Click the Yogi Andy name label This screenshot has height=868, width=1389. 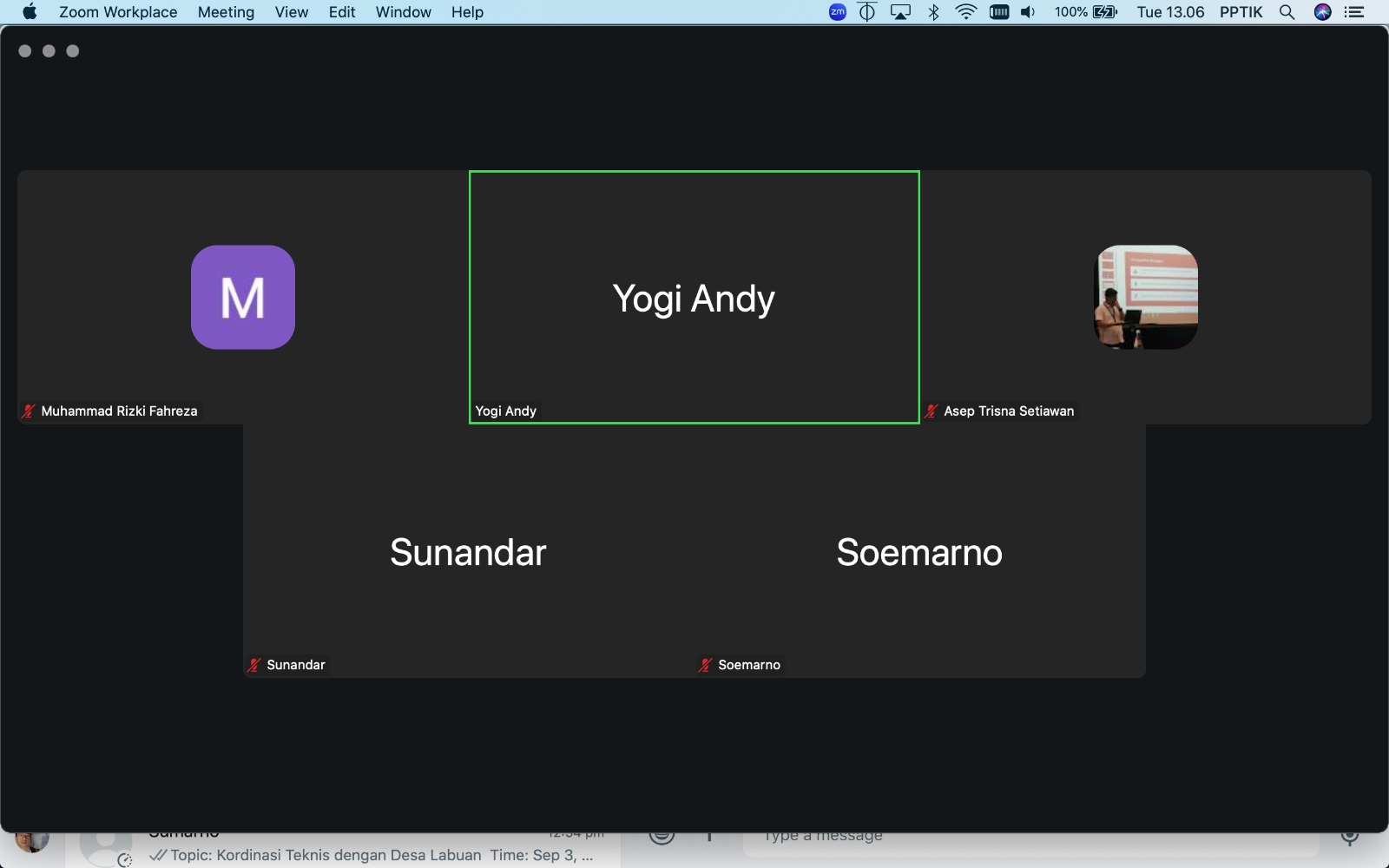[506, 411]
